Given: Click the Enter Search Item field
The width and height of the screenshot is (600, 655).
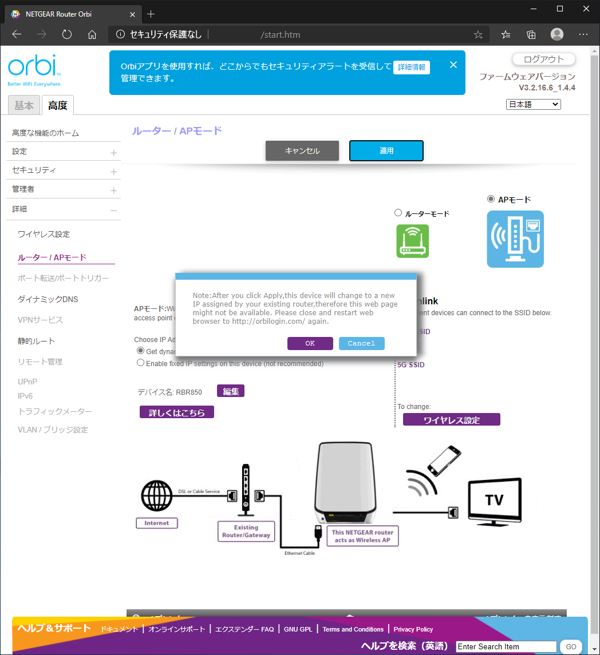Looking at the screenshot, I should click(x=506, y=646).
